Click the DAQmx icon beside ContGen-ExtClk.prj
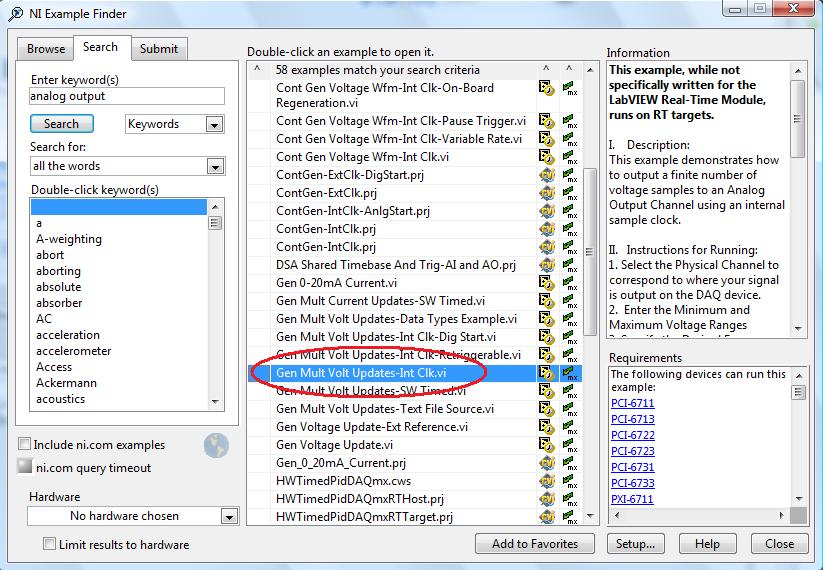 pos(569,193)
